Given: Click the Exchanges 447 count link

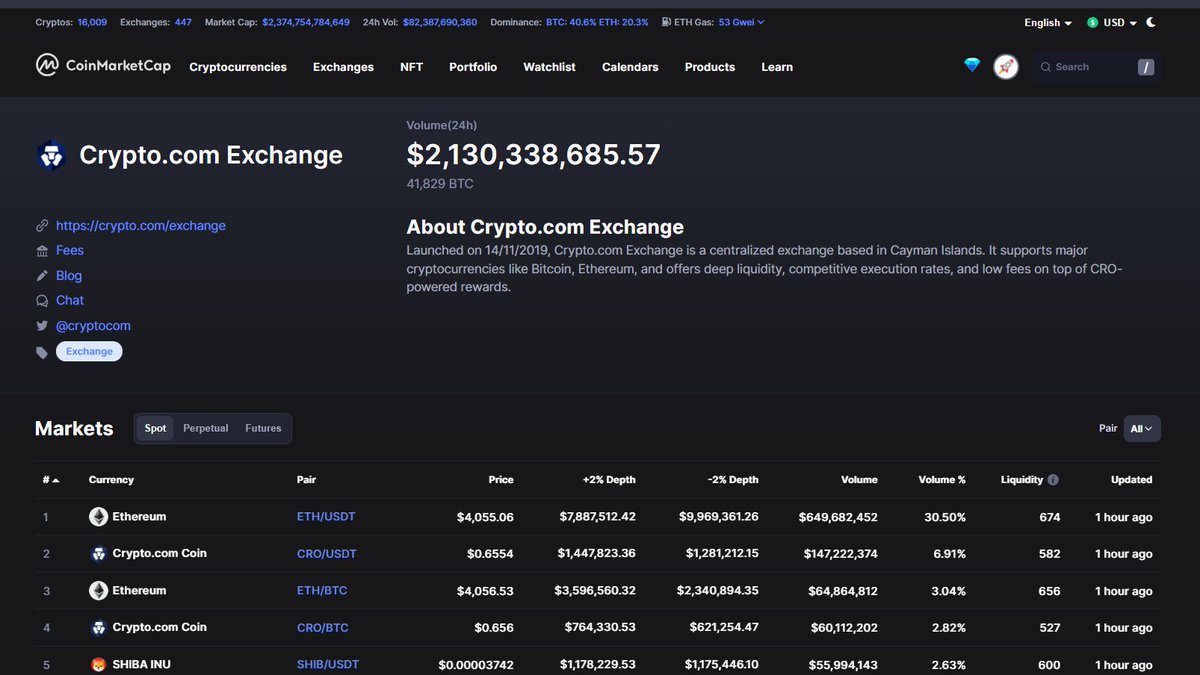Looking at the screenshot, I should tap(183, 22).
